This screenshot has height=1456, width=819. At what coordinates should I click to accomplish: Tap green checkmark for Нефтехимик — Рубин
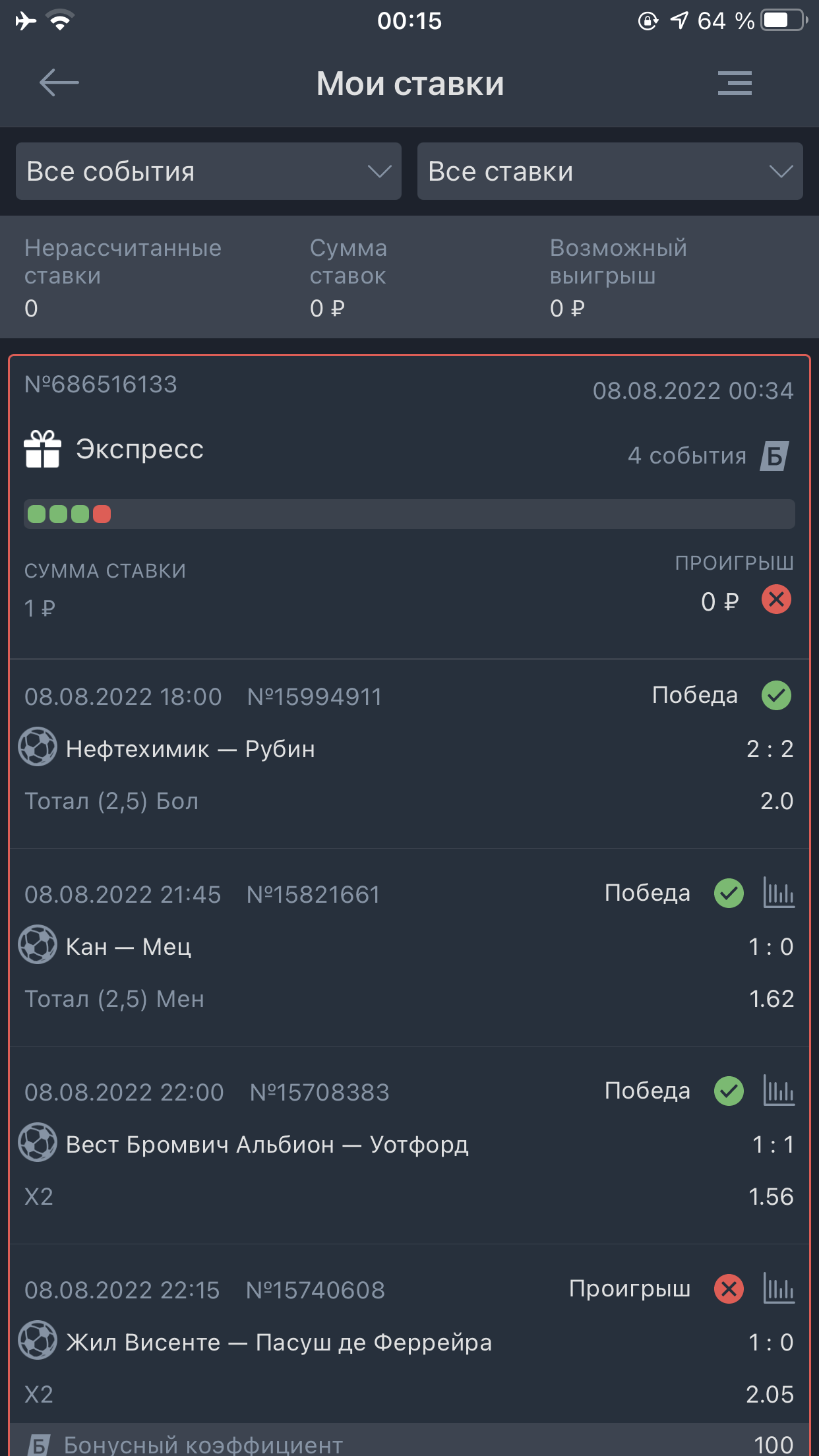[776, 695]
